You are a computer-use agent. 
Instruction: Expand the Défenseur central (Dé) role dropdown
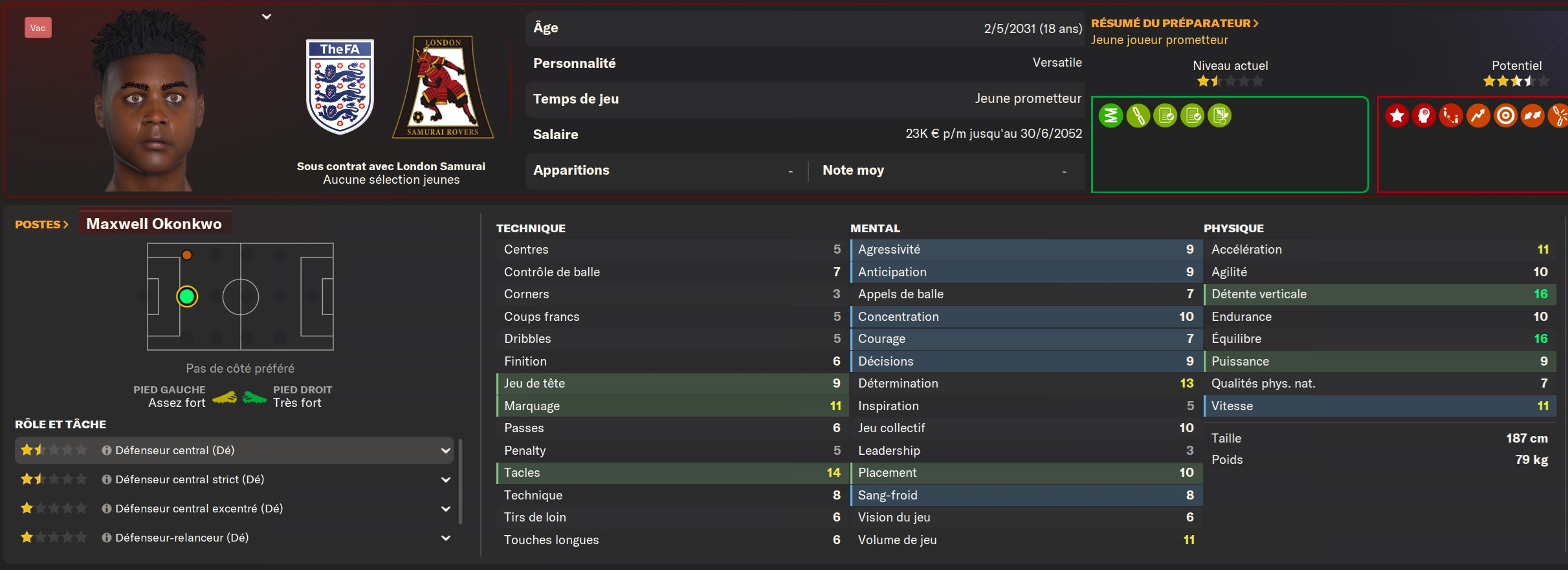pos(446,450)
